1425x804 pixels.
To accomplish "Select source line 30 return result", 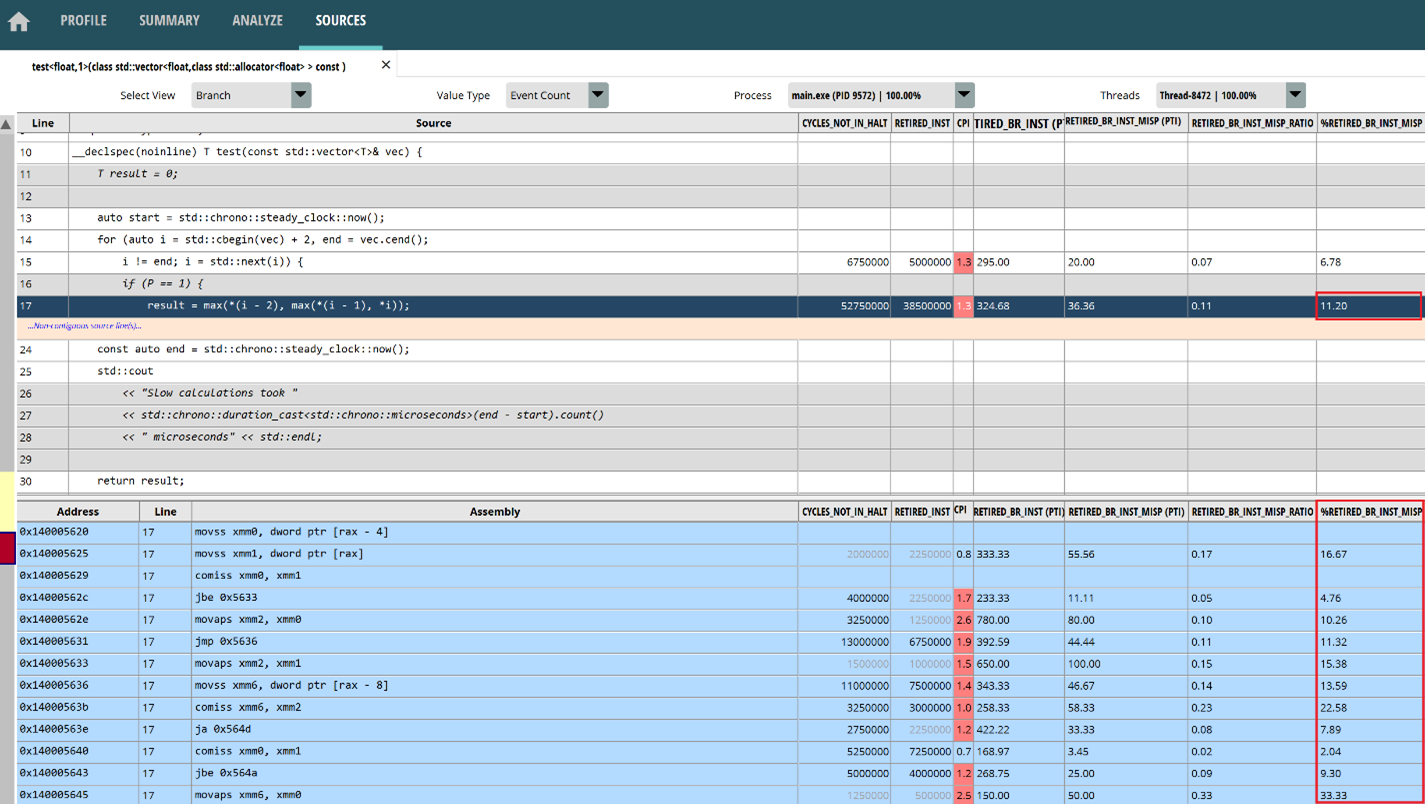I will [140, 481].
